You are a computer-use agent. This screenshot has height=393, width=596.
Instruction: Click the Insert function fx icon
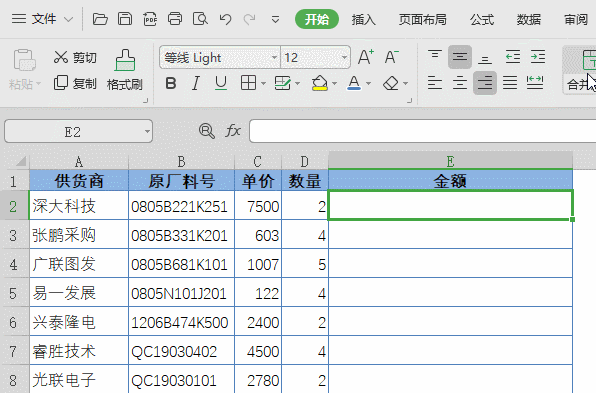point(233,131)
